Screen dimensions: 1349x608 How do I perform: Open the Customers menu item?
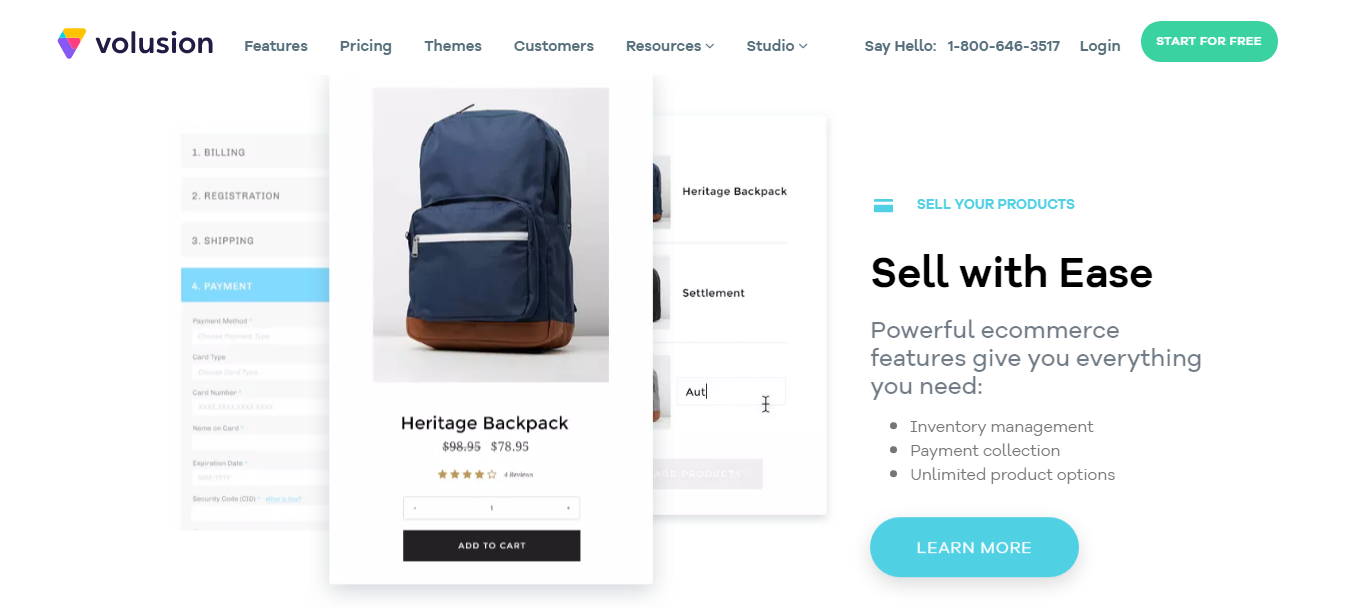click(x=554, y=46)
